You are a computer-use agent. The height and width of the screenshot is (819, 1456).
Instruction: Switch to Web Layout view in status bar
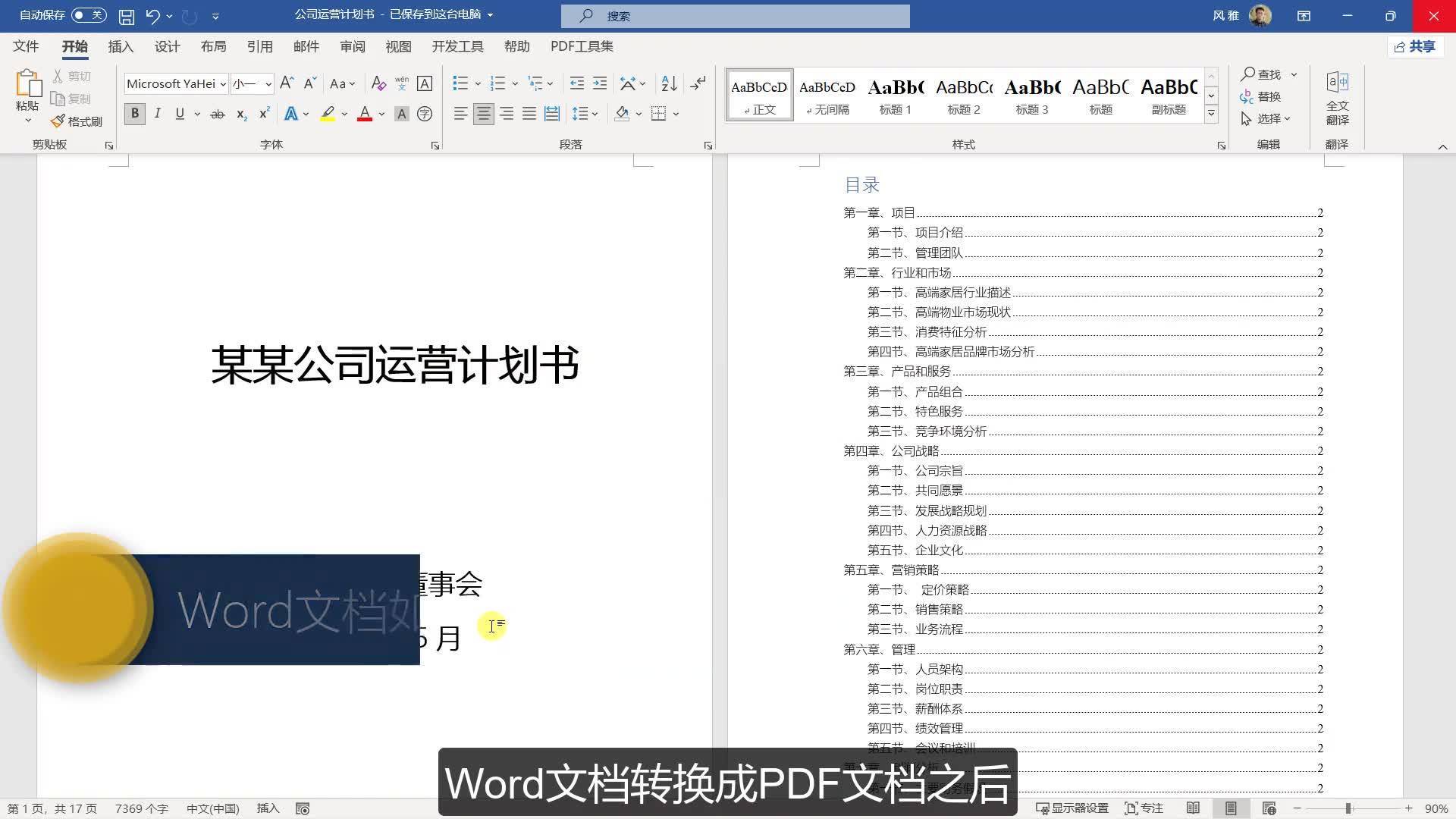[1269, 808]
